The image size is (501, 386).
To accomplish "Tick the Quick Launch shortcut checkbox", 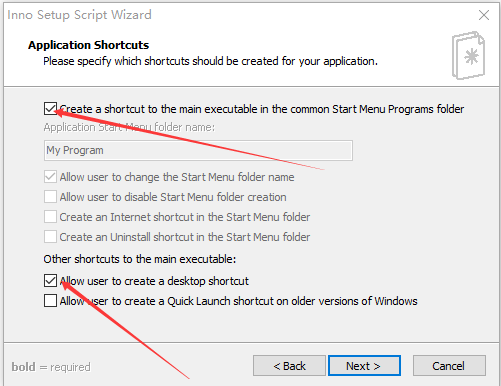I will click(50, 301).
